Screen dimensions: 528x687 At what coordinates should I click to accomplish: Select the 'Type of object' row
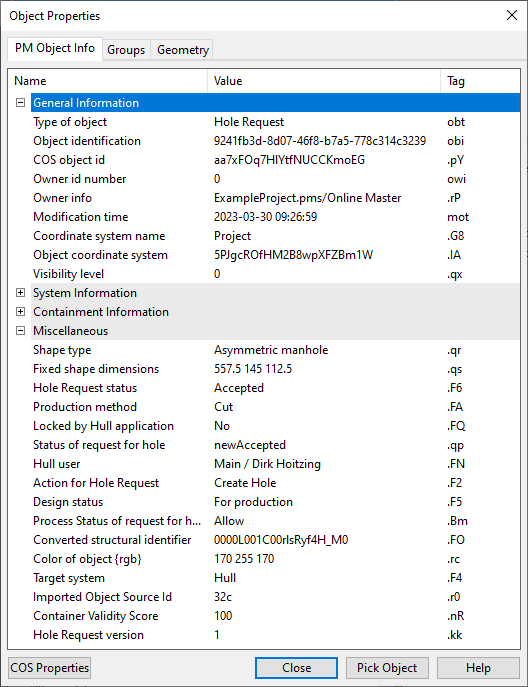[x=275, y=122]
